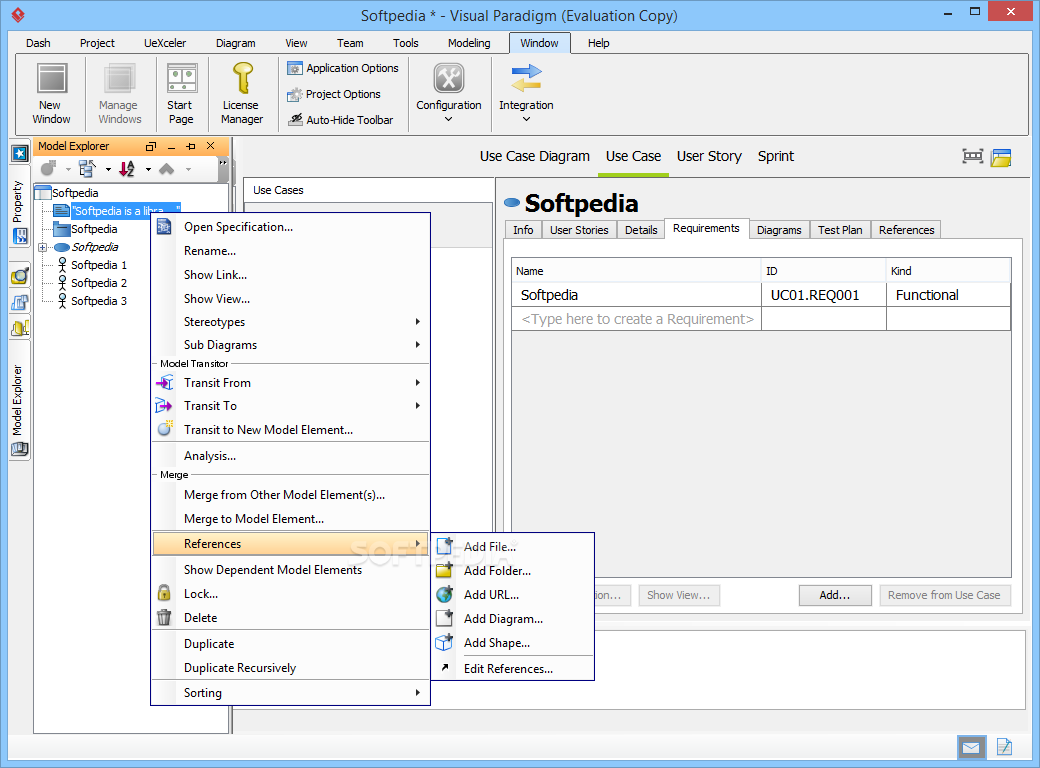Click the A-Z sort icon in Model Explorer
Viewport: 1040px width, 768px height.
(127, 169)
